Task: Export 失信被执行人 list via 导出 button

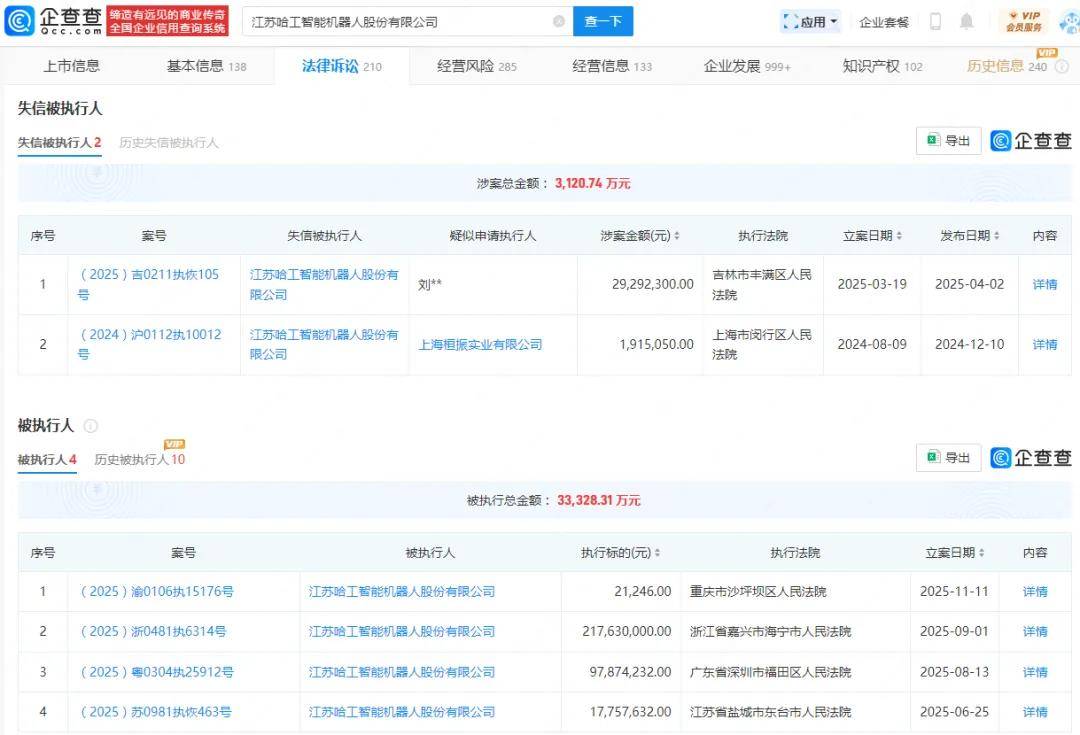Action: pyautogui.click(x=948, y=141)
